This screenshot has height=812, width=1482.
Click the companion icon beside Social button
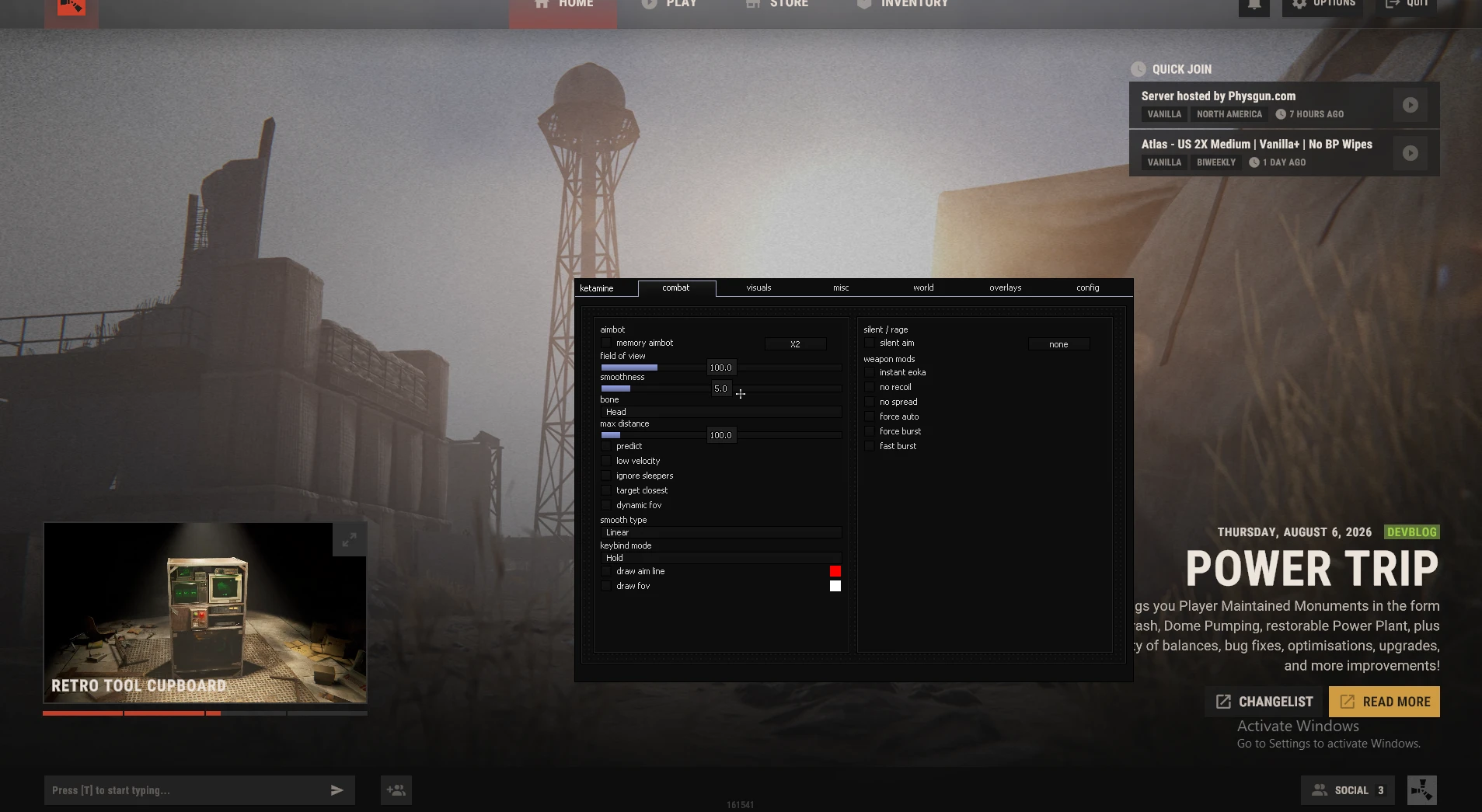point(1421,790)
